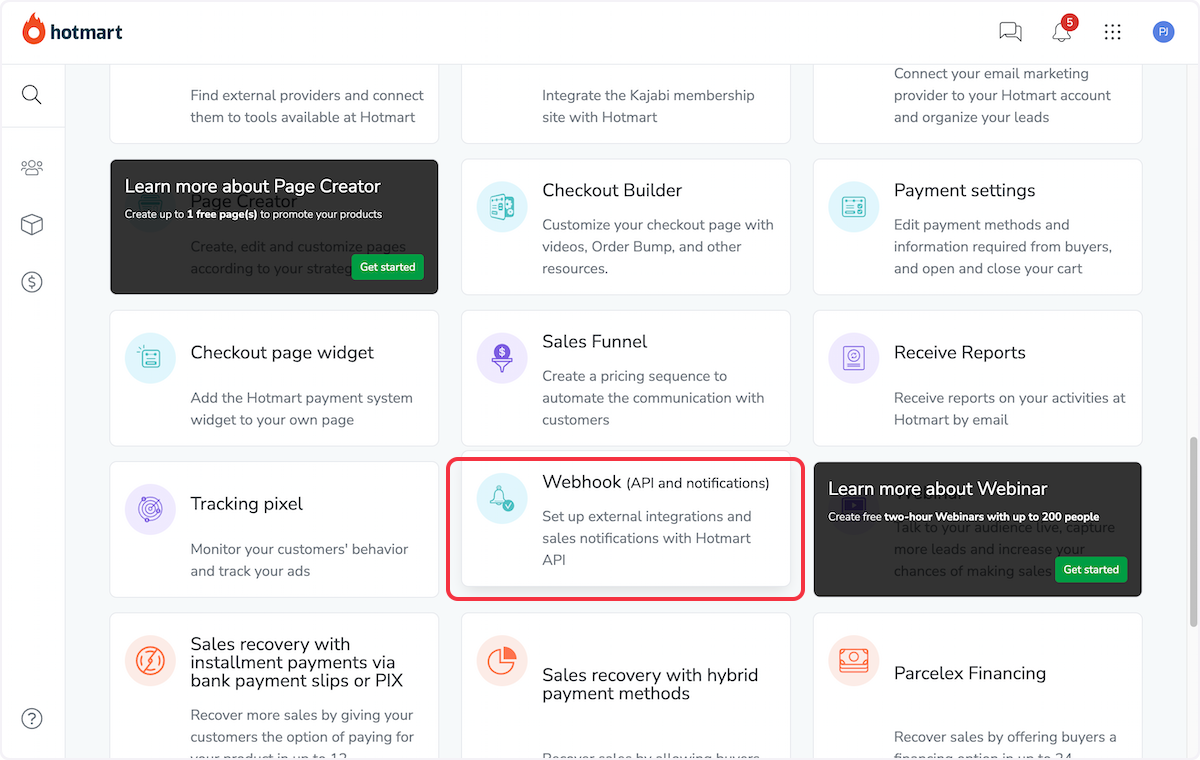Open Sales recovery with installment payments title
This screenshot has width=1200, height=760.
pyautogui.click(x=297, y=662)
